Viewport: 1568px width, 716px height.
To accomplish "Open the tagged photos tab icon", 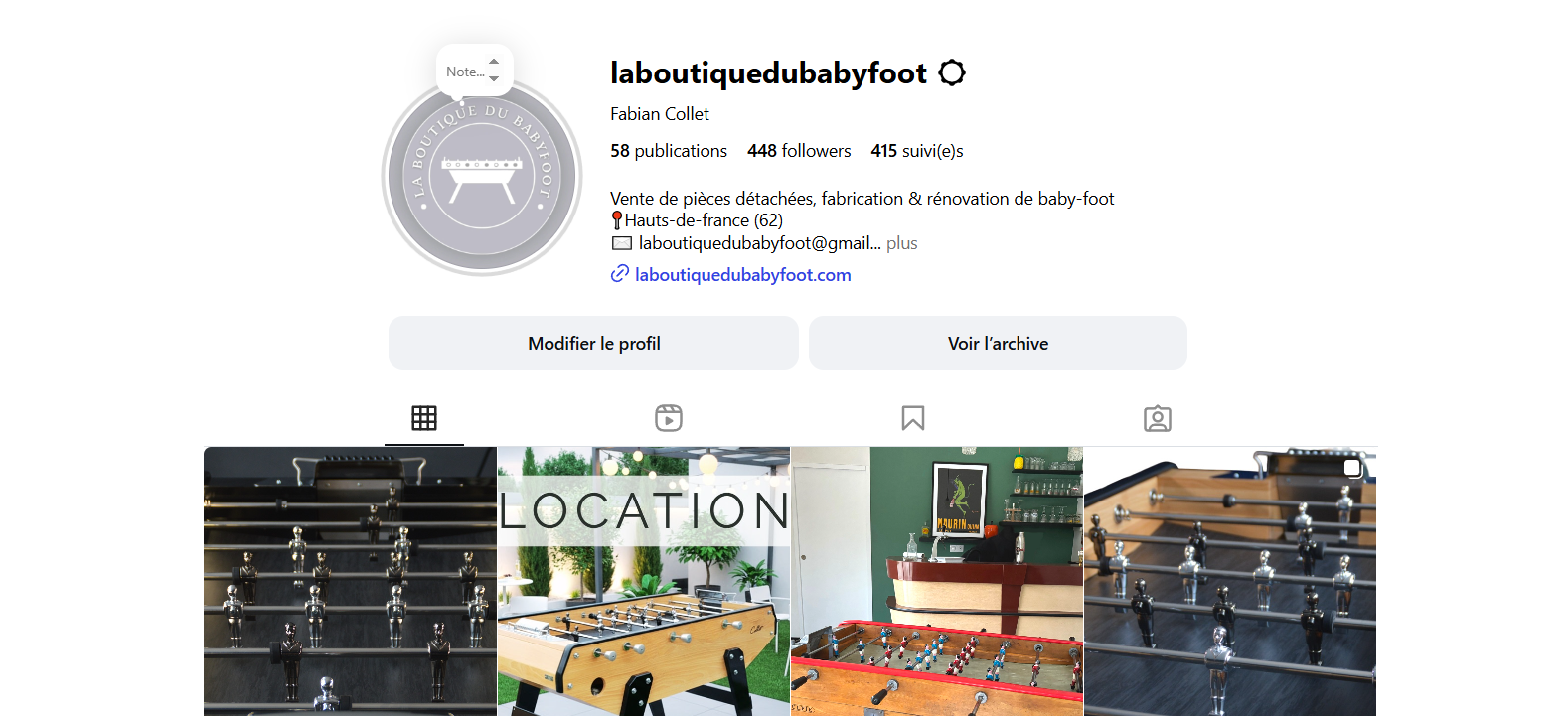I will click(1158, 418).
